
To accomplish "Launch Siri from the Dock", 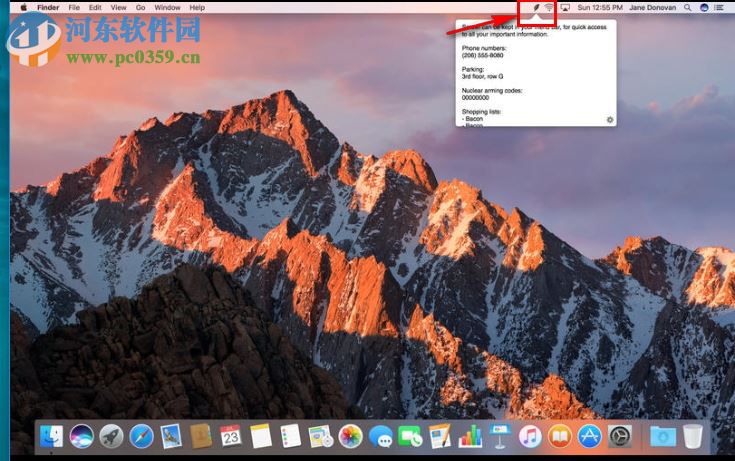I will (x=82, y=436).
